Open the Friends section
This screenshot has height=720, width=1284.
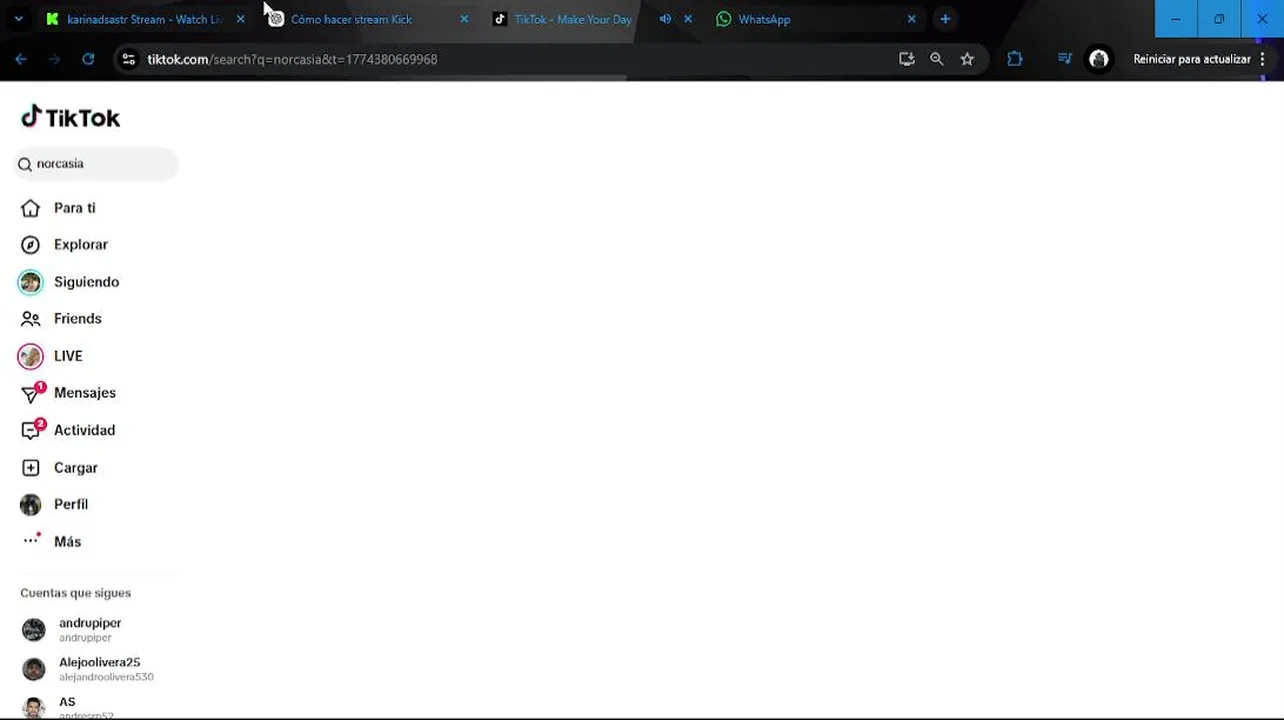point(77,319)
